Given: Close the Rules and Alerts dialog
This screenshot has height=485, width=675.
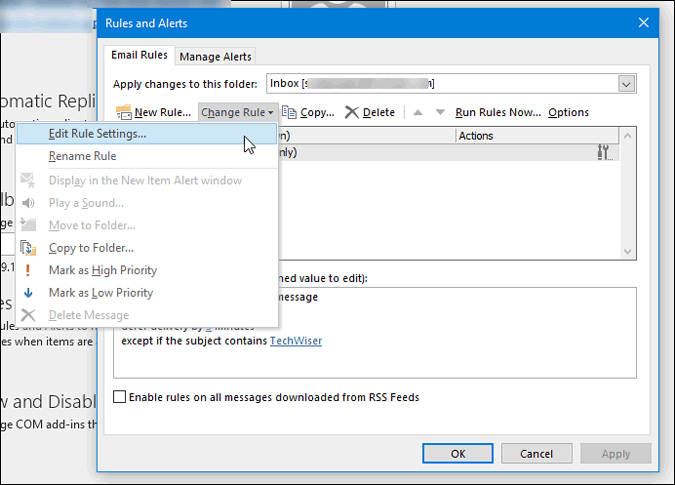Looking at the screenshot, I should click(644, 22).
